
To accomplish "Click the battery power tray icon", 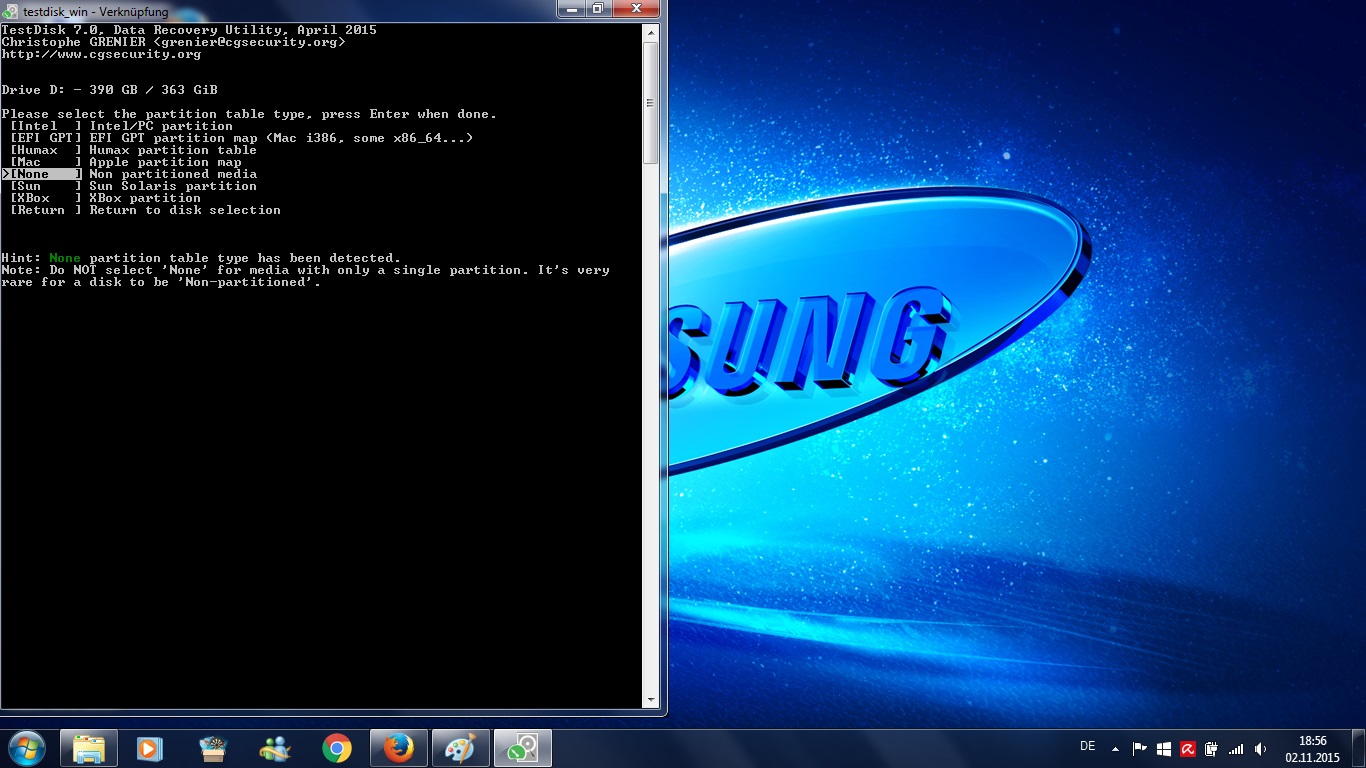I will pyautogui.click(x=1211, y=748).
